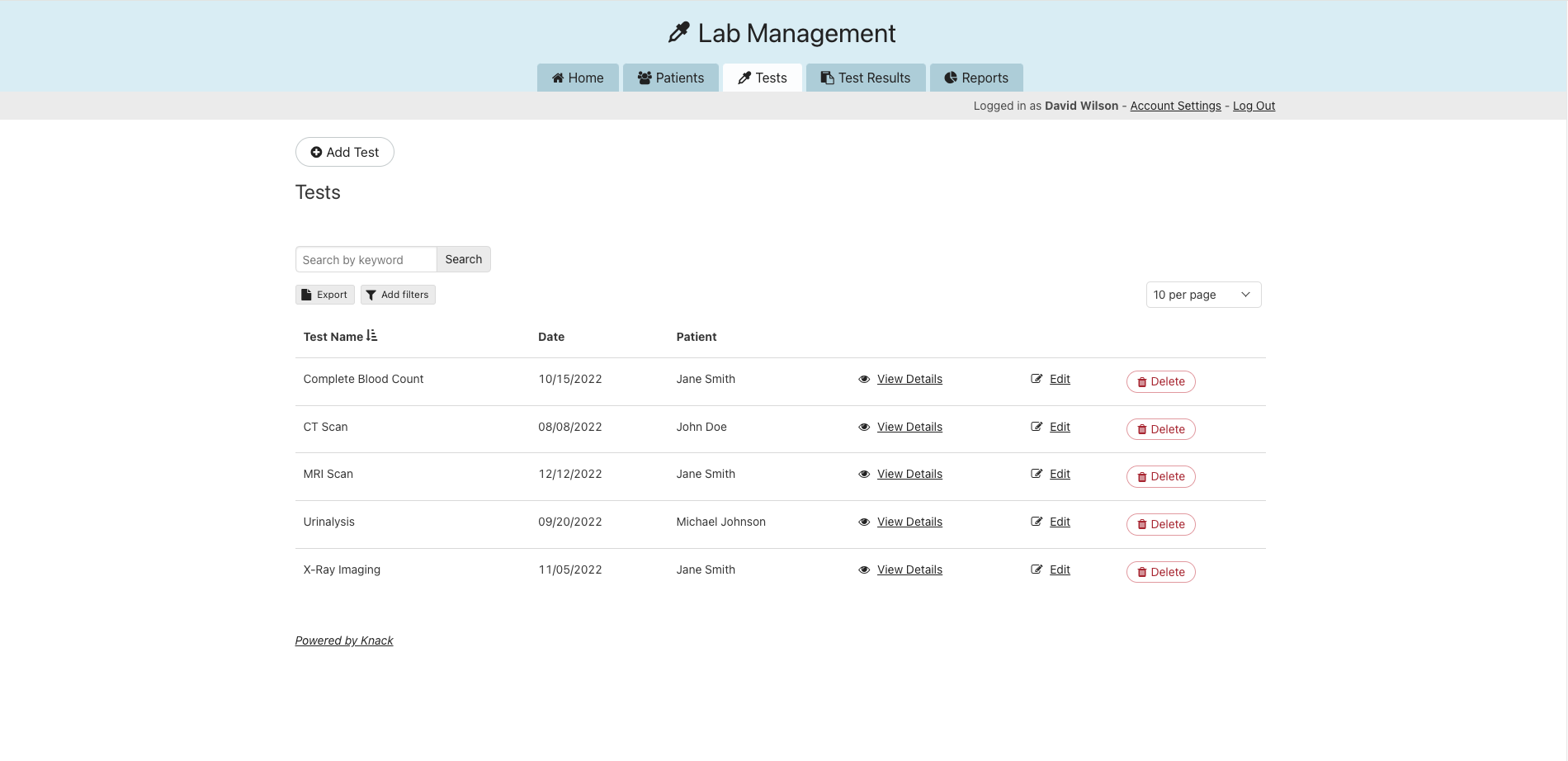Click the eye icon for Urinalysis row
This screenshot has width=1568, height=761.
[x=864, y=522]
